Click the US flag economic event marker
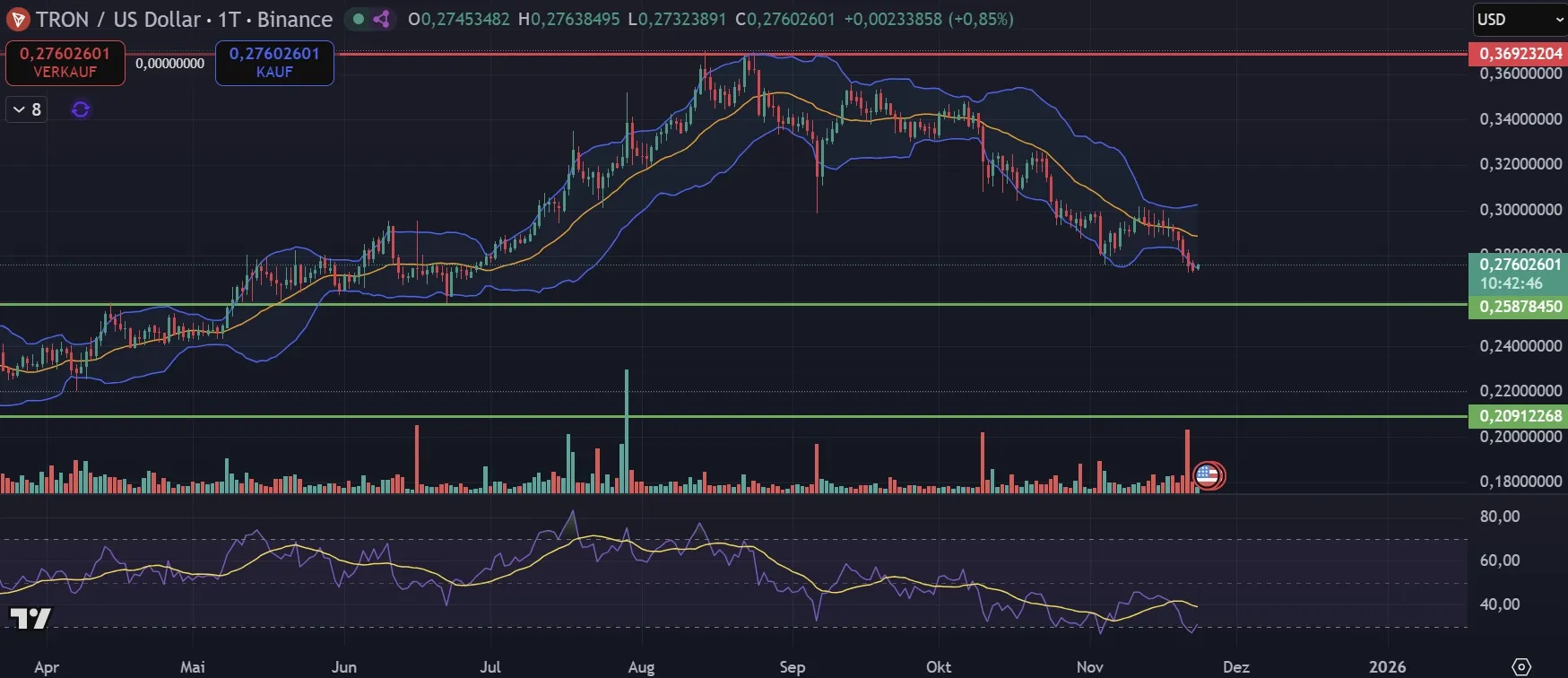The height and width of the screenshot is (678, 1568). click(1208, 475)
